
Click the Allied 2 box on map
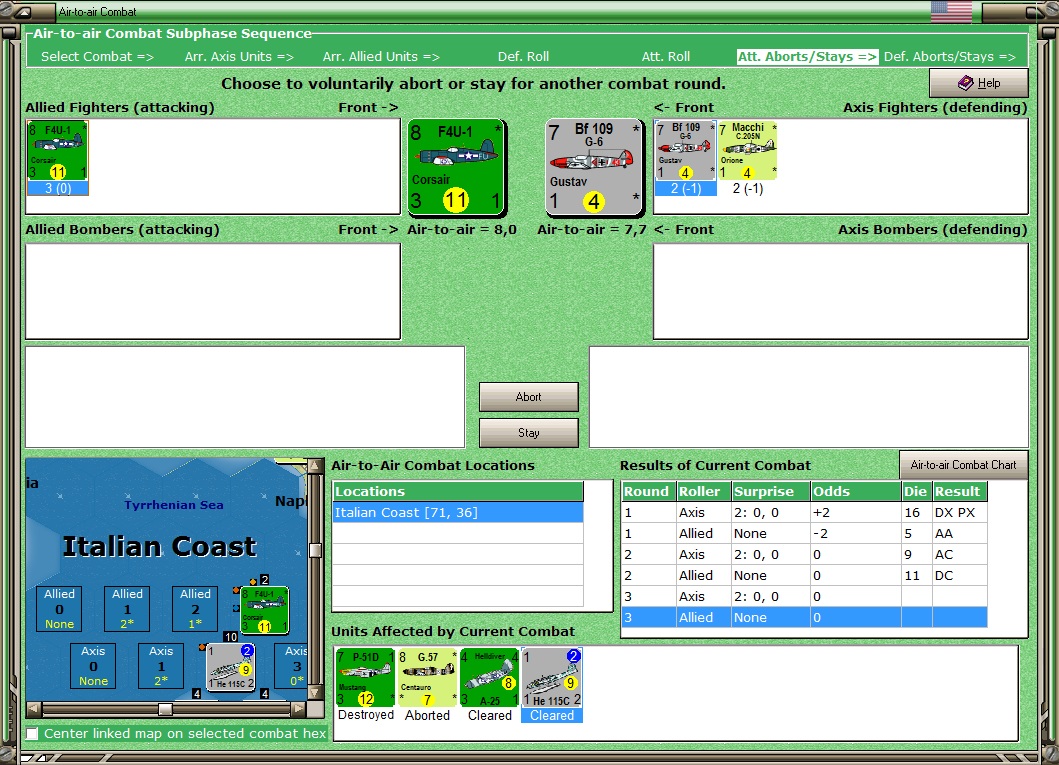coord(195,608)
